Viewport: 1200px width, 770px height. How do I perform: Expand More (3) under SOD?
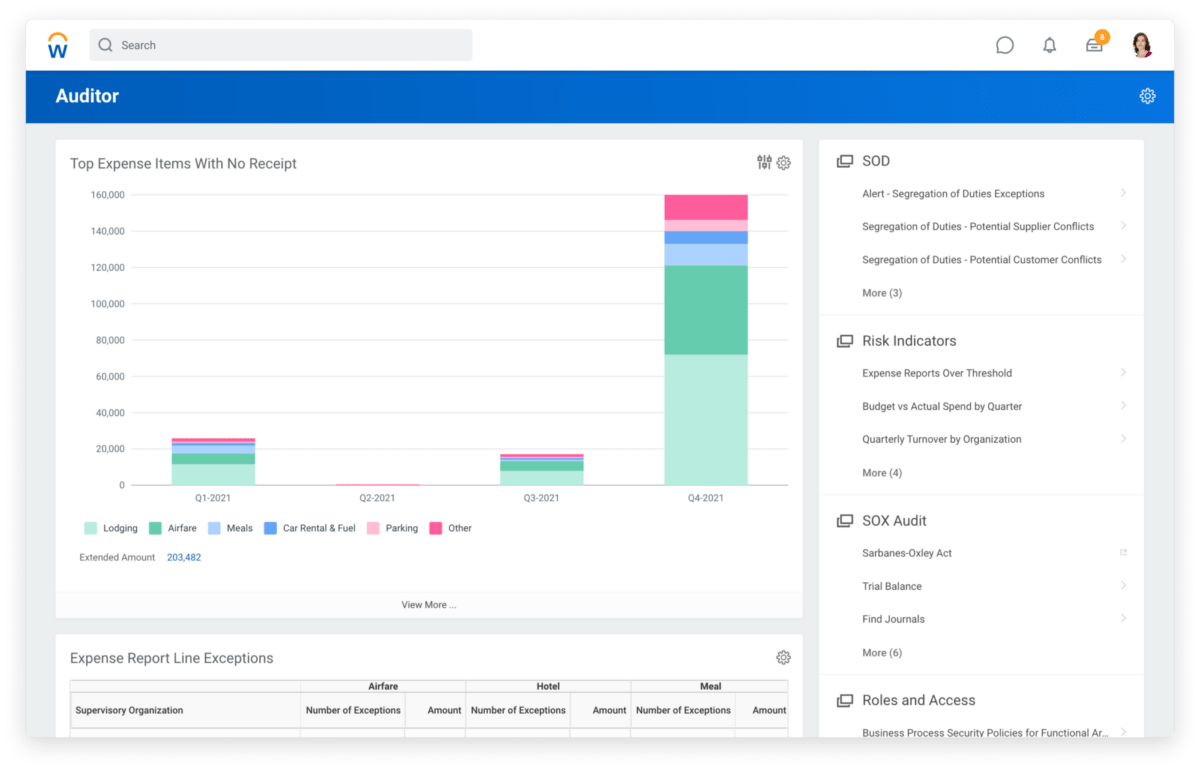click(x=881, y=292)
